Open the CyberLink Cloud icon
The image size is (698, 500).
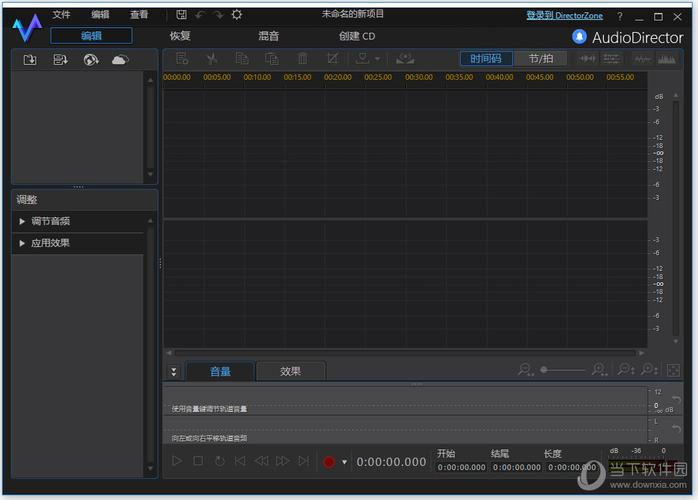click(120, 59)
